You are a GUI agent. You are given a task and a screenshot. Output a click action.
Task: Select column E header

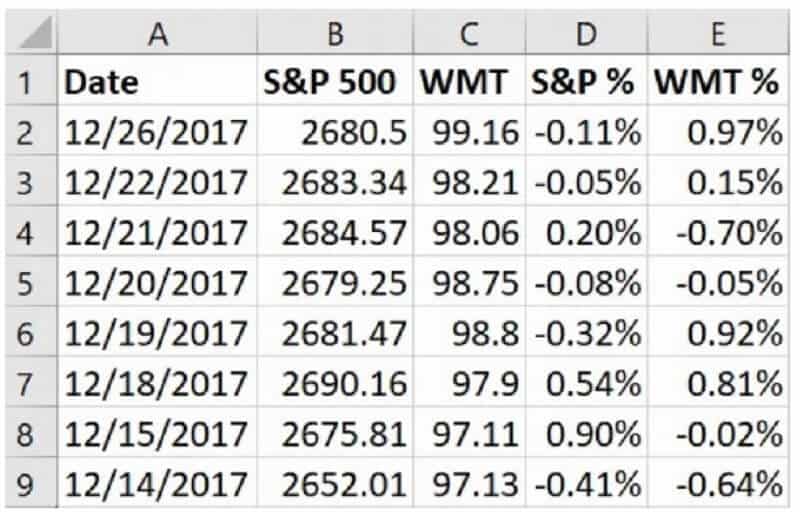tap(718, 33)
